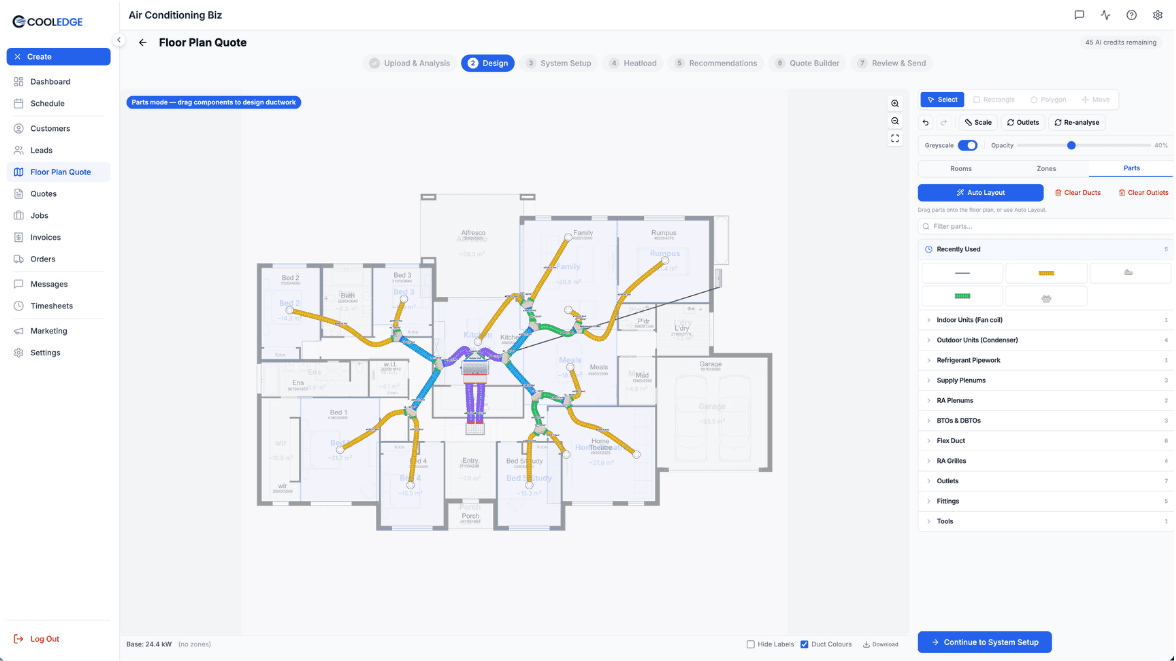Click the fit-to-screen icon below the zoom controls
The image size is (1176, 661).
pos(894,138)
